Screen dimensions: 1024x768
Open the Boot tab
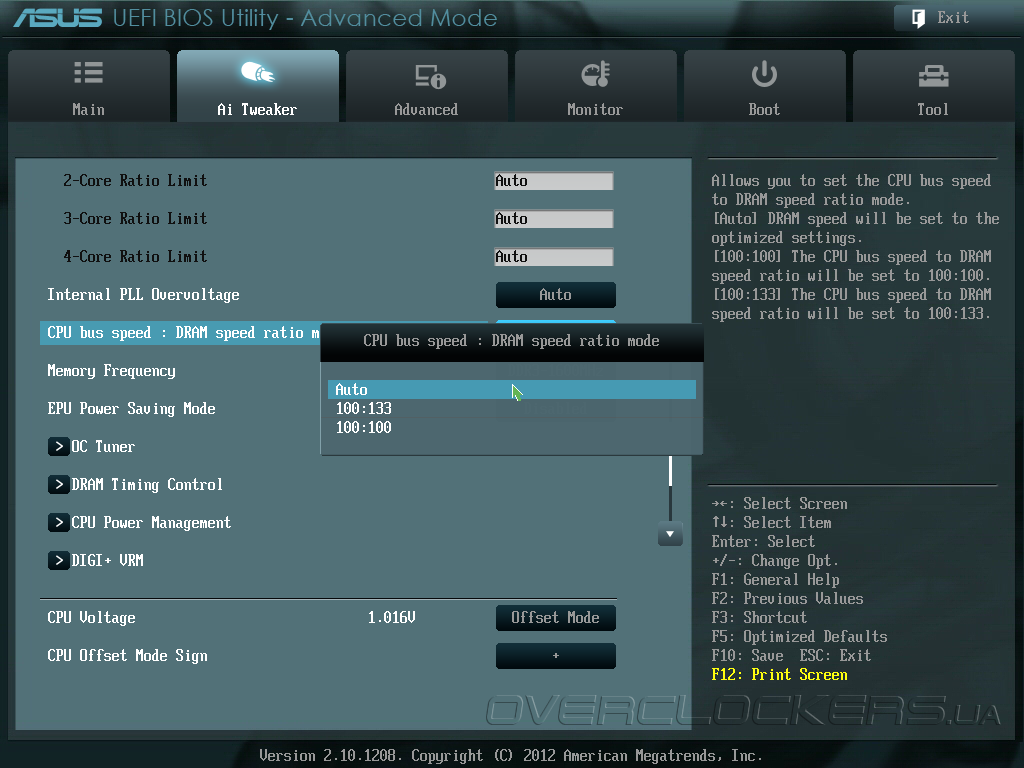click(x=765, y=86)
